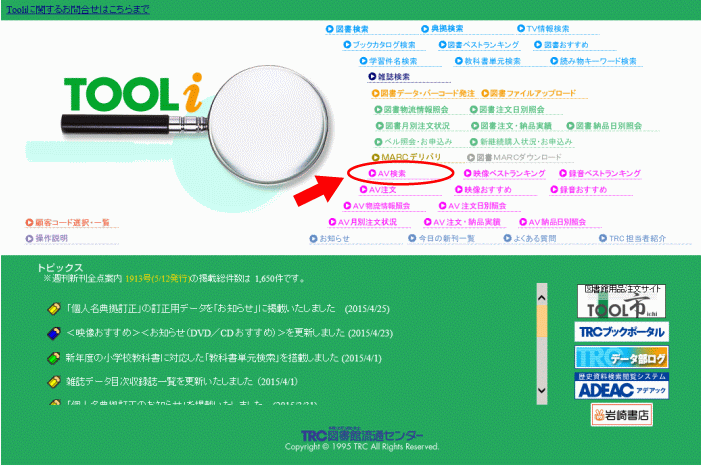Image resolution: width=701 pixels, height=466 pixels.
Task: Select 学習件名検索
Action: 393,61
